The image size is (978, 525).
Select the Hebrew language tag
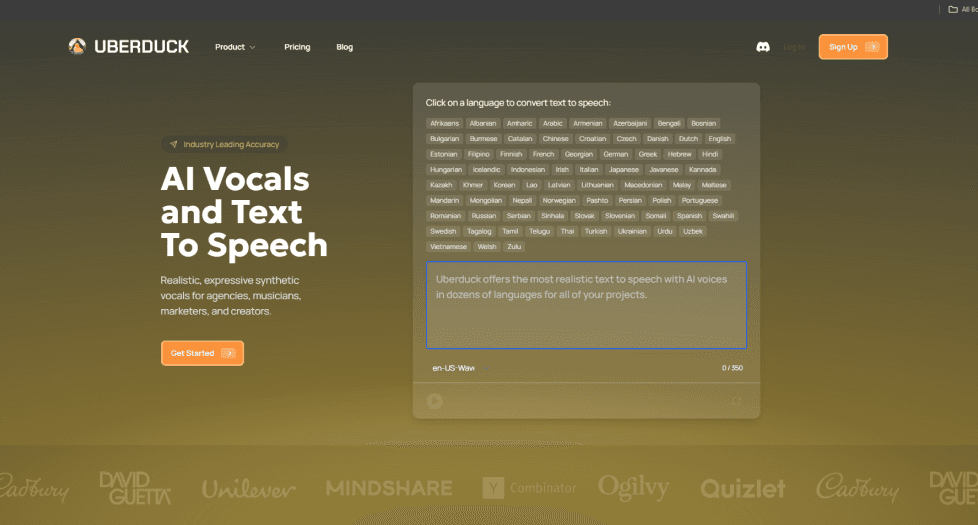680,154
